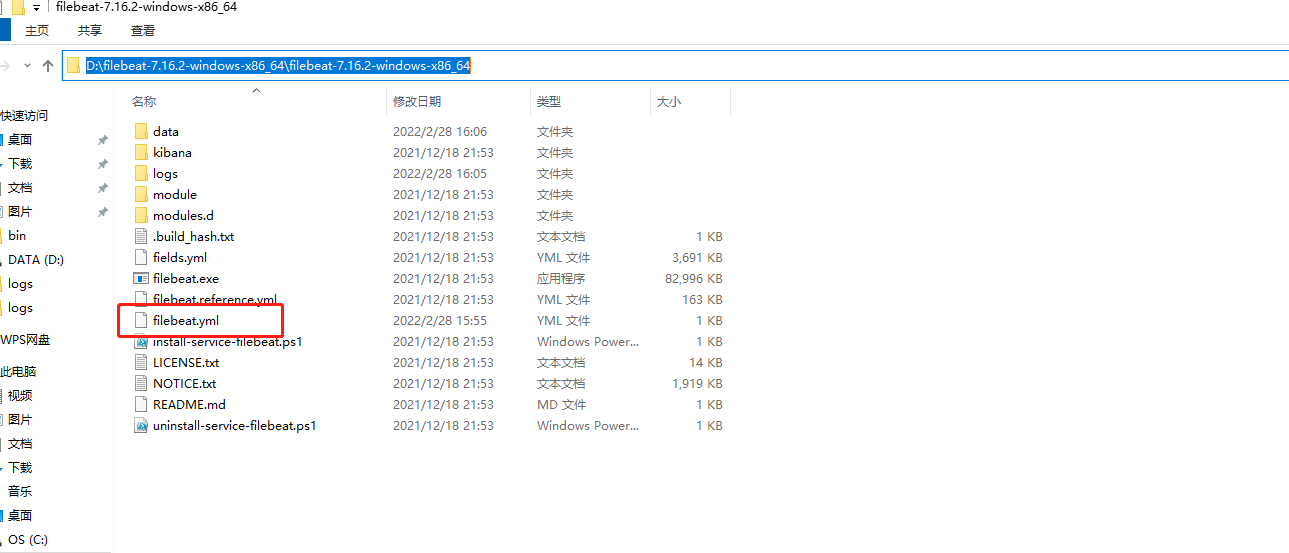Select the NOTICE.txt file name
This screenshot has height=553, width=1289.
click(x=184, y=383)
